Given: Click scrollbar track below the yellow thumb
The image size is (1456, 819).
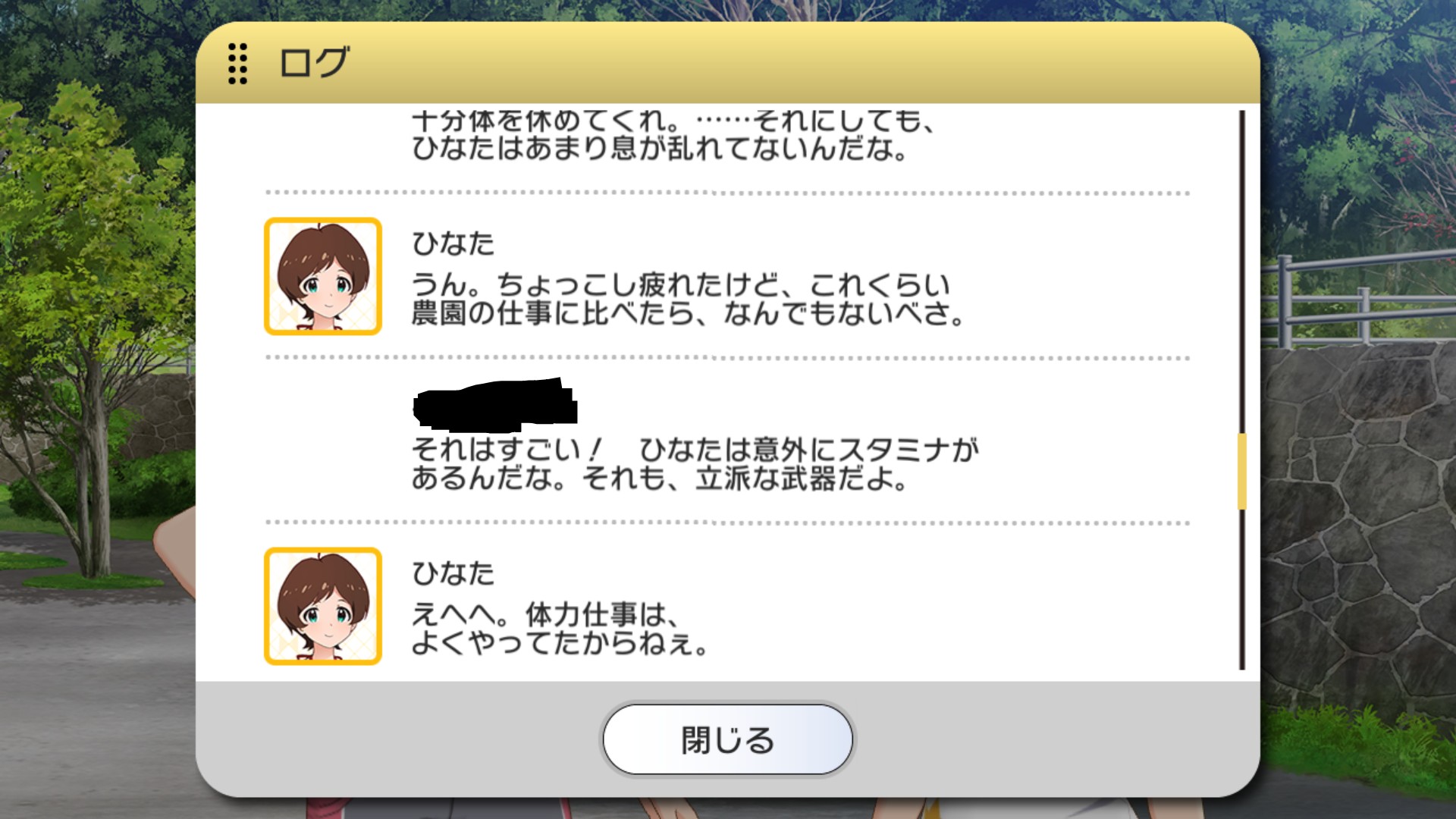Looking at the screenshot, I should tap(1242, 590).
